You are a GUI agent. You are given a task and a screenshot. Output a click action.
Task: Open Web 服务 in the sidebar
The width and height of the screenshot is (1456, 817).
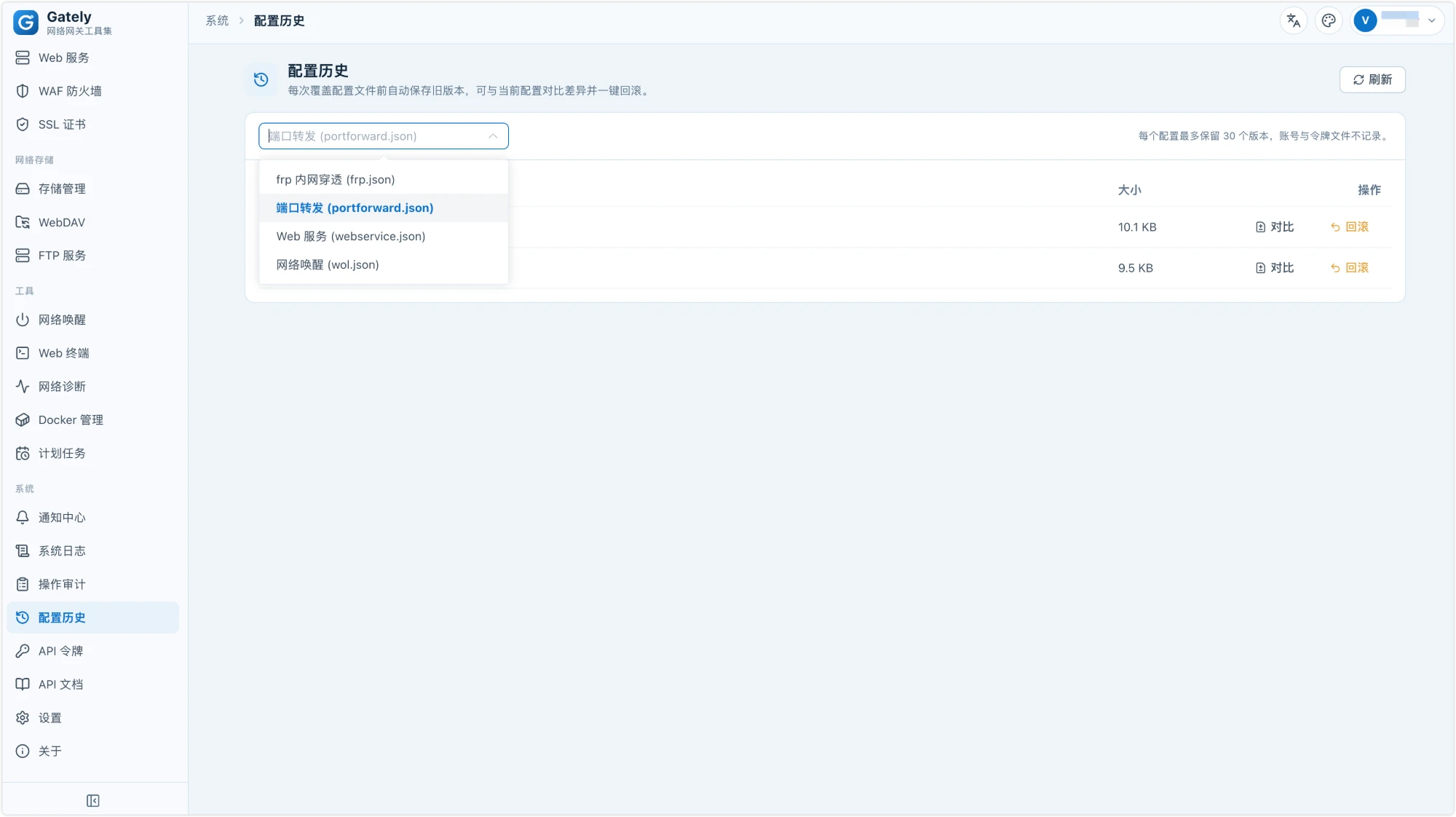coord(92,58)
